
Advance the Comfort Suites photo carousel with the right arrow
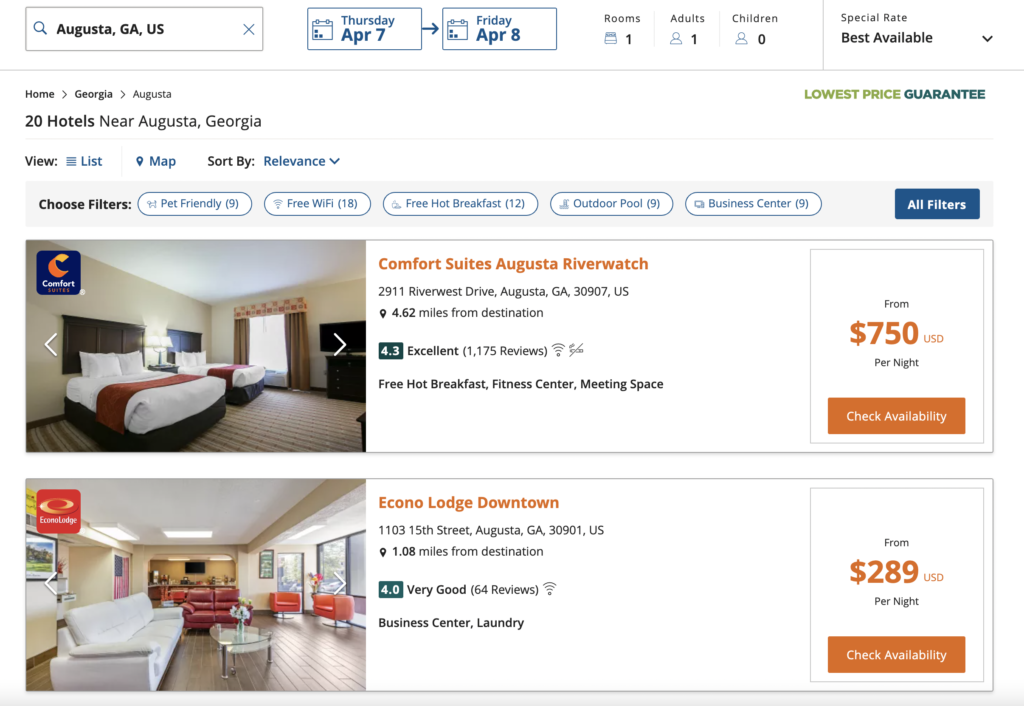coord(339,344)
